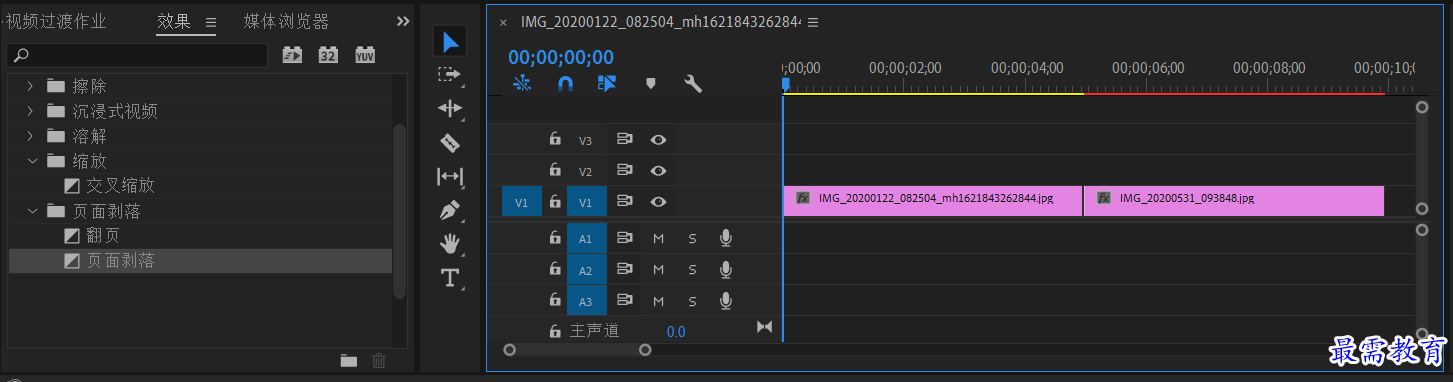Toggle sync lock on A1 track
The width and height of the screenshot is (1453, 382).
coord(625,238)
